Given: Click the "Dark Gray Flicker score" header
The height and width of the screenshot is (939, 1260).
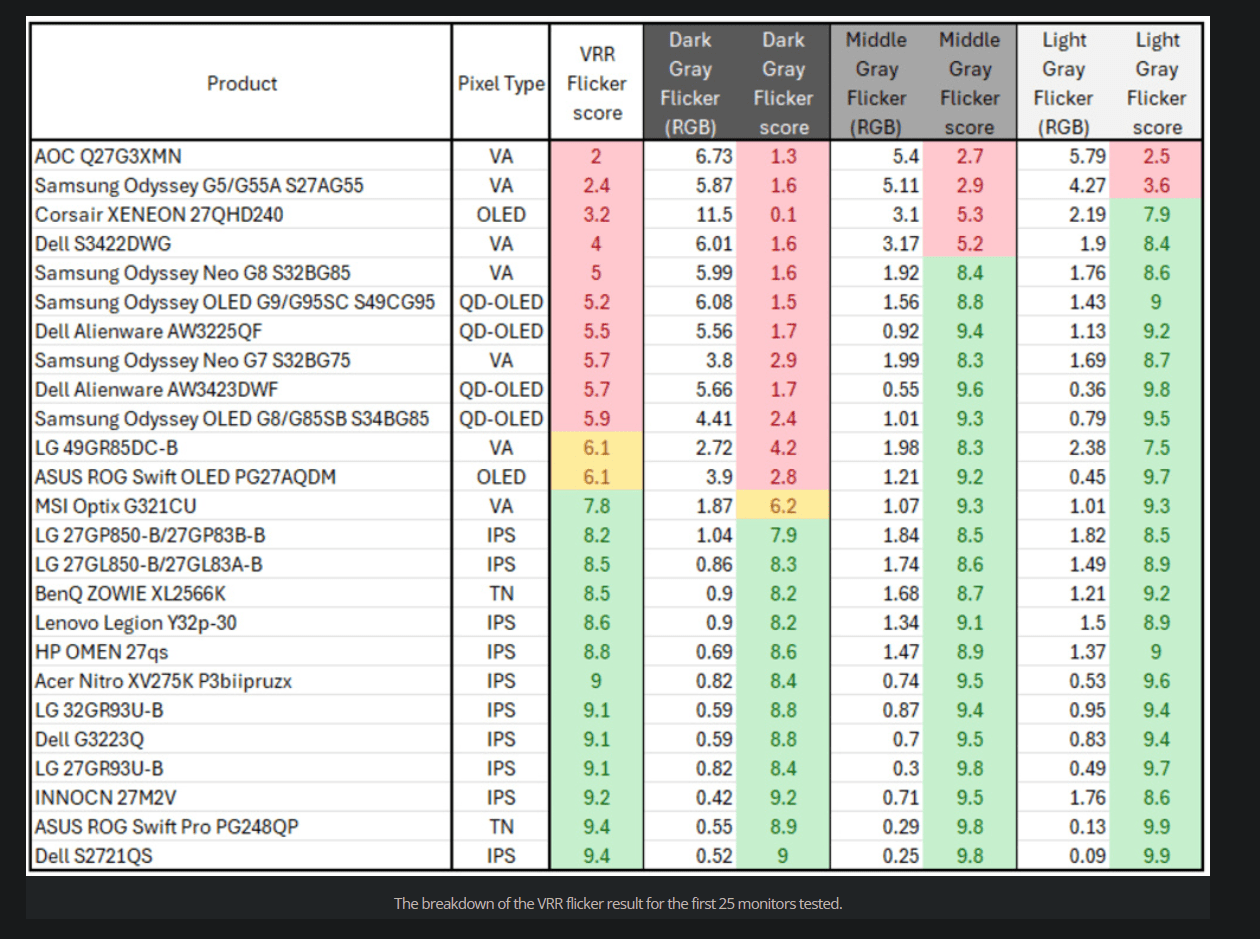Looking at the screenshot, I should pyautogui.click(x=783, y=83).
